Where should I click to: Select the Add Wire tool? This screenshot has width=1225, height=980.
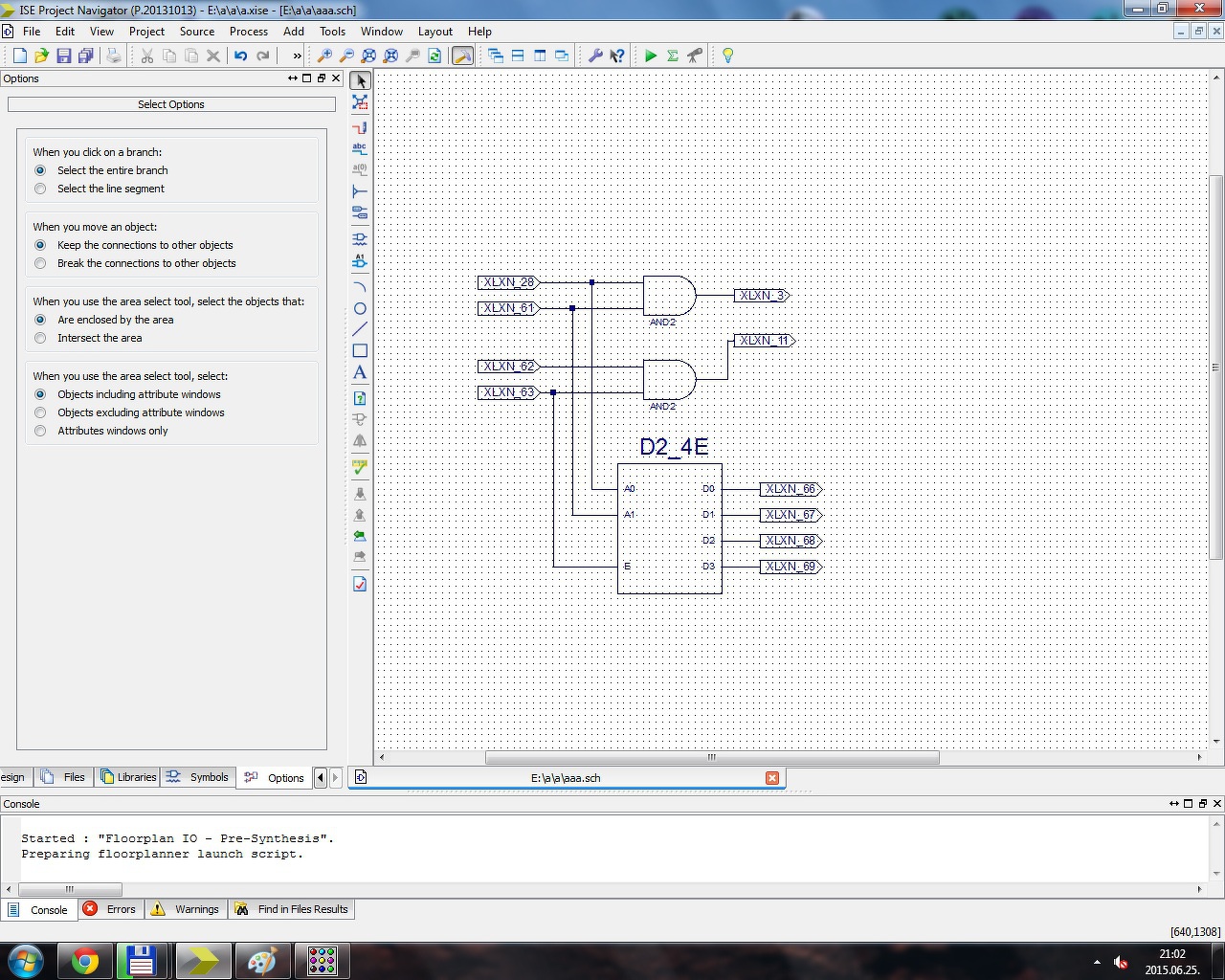pos(360,127)
